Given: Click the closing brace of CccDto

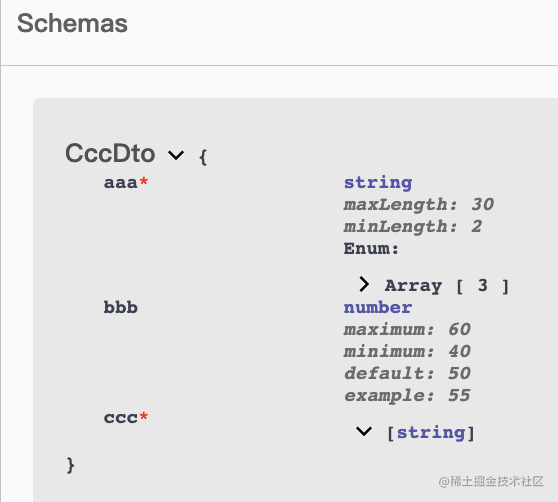Looking at the screenshot, I should 70,465.
